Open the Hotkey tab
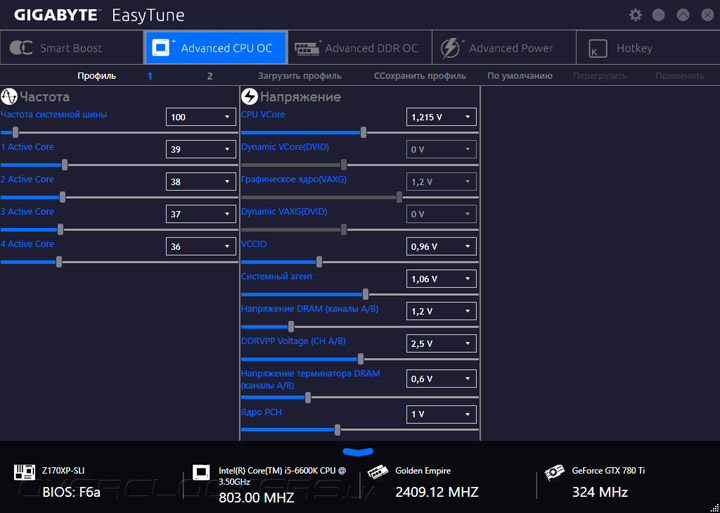 coord(648,48)
